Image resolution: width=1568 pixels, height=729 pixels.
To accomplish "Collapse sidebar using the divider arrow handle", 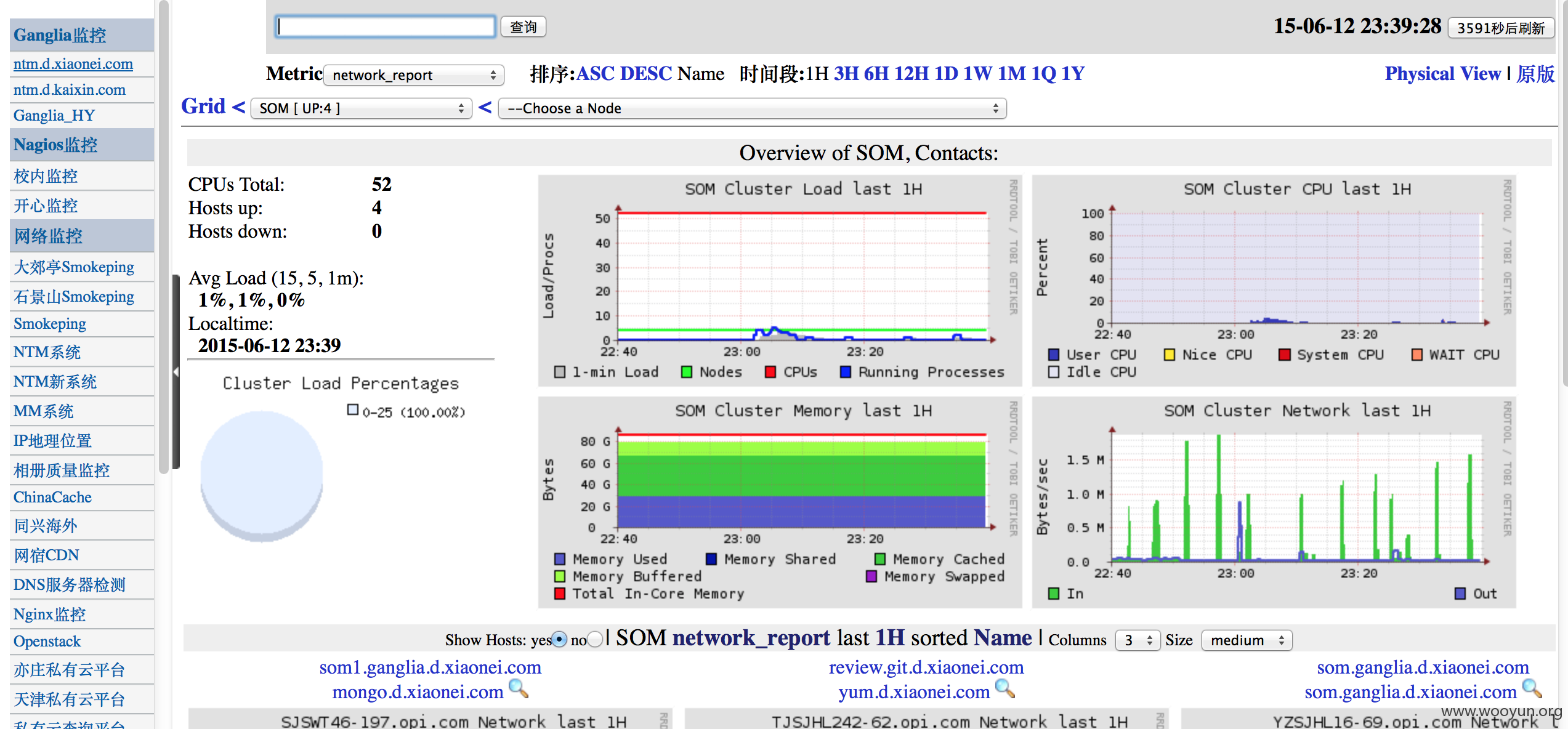I will 176,372.
